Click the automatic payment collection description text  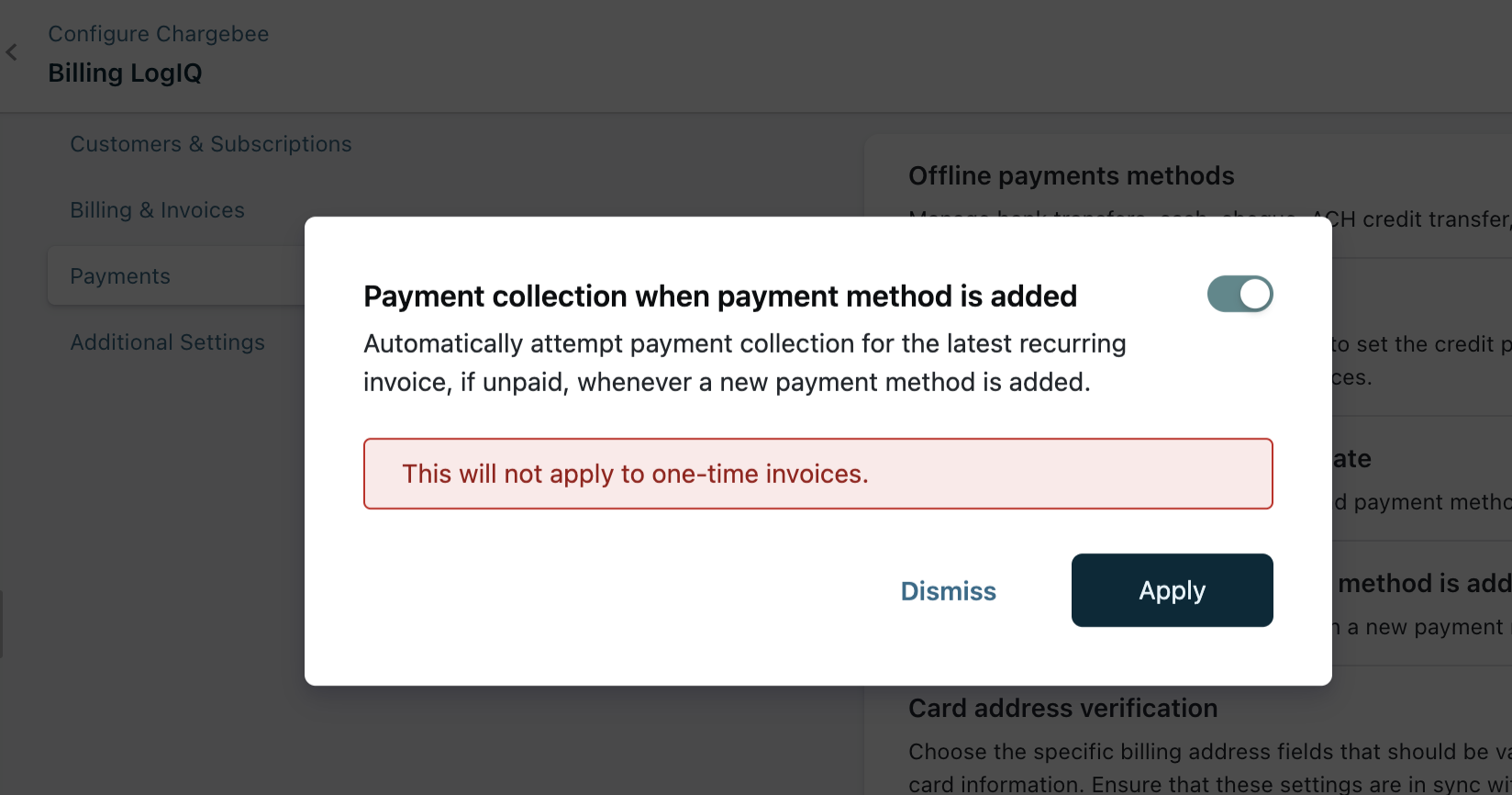pyautogui.click(x=744, y=363)
